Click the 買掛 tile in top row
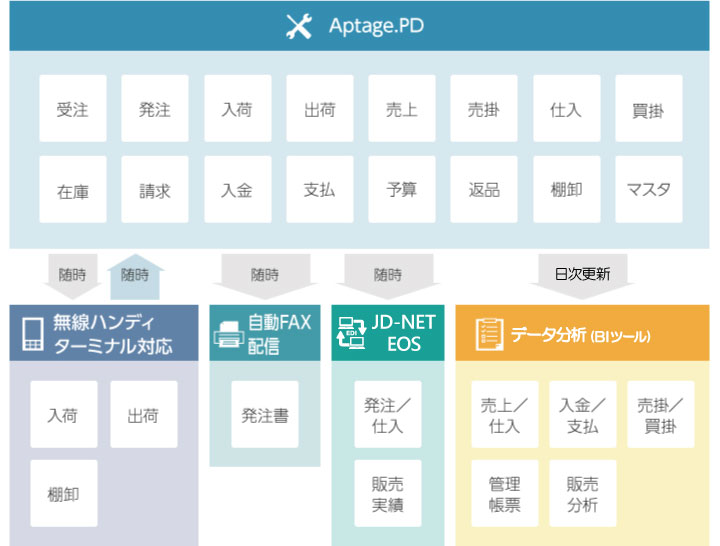This screenshot has width=720, height=546. [x=648, y=108]
